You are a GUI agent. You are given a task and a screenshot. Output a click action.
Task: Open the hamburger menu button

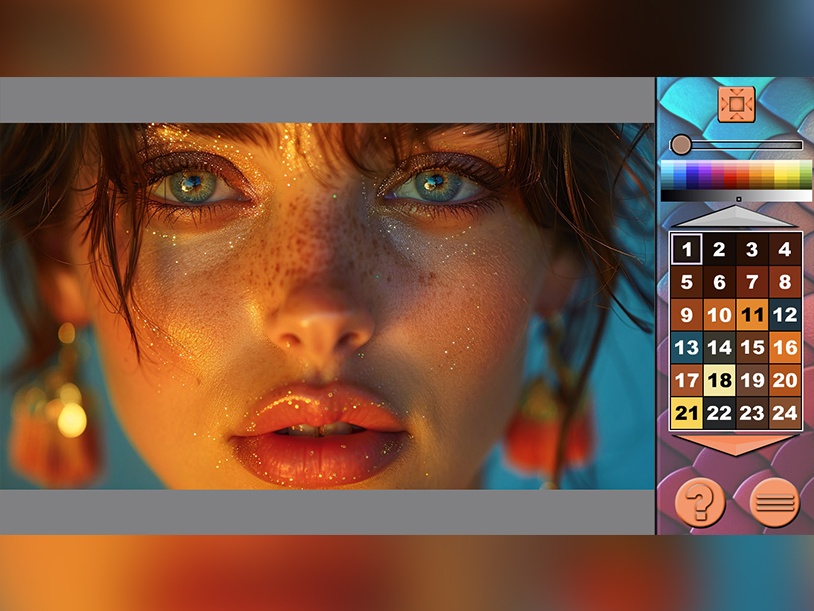(x=775, y=503)
